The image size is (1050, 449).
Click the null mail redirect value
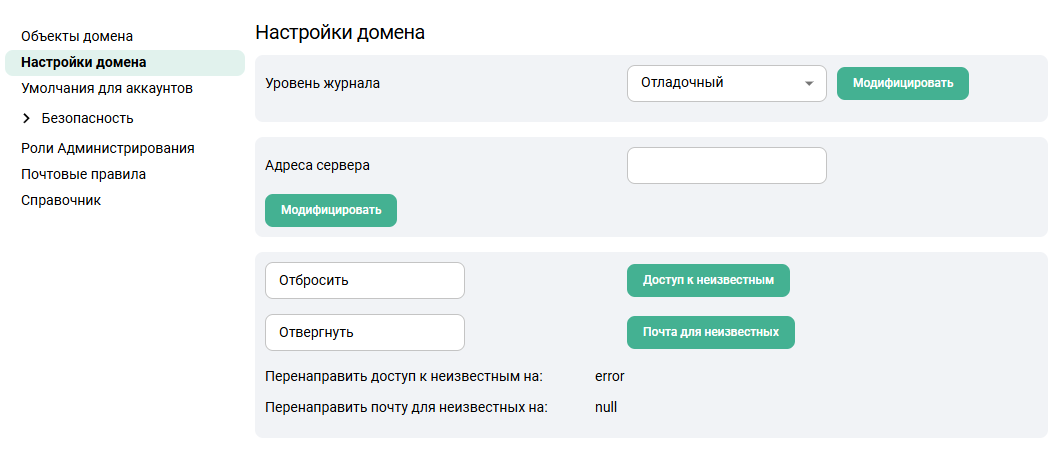pyautogui.click(x=606, y=408)
